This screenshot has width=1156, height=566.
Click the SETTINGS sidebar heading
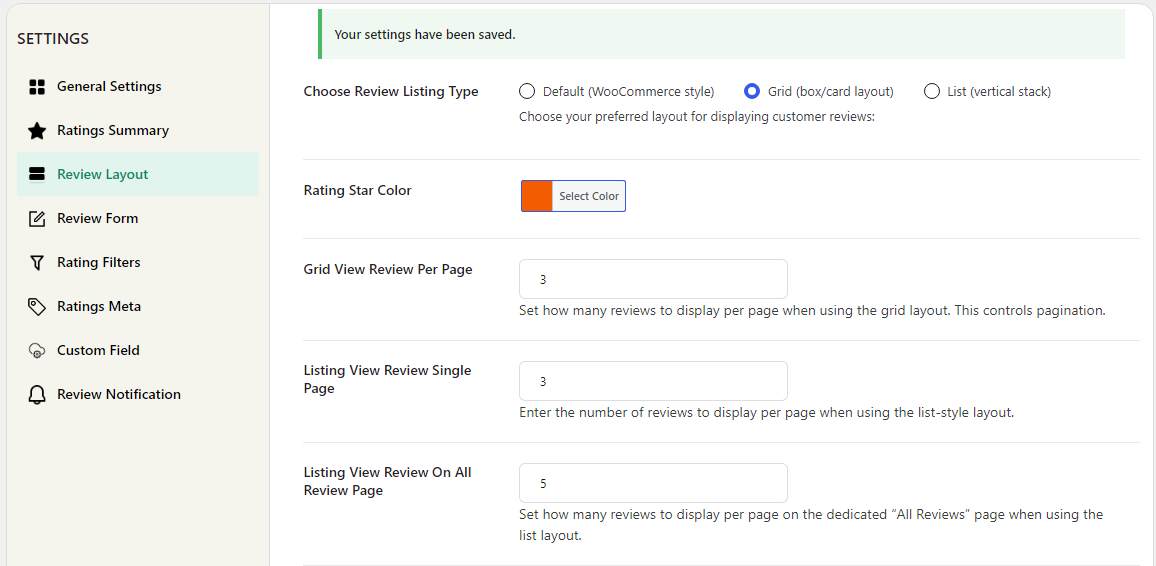(x=53, y=39)
